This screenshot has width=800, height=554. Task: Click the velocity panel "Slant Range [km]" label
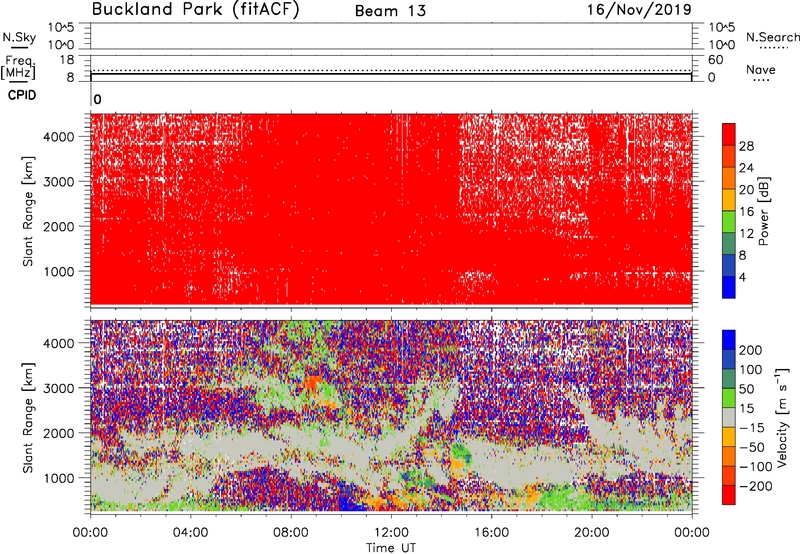(28, 418)
